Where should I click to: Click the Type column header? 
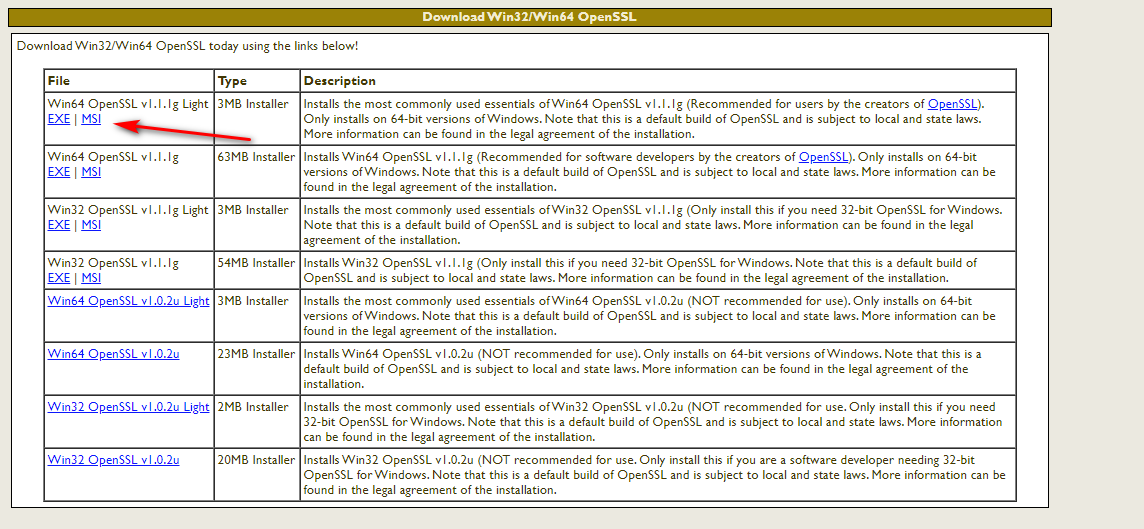tap(257, 81)
